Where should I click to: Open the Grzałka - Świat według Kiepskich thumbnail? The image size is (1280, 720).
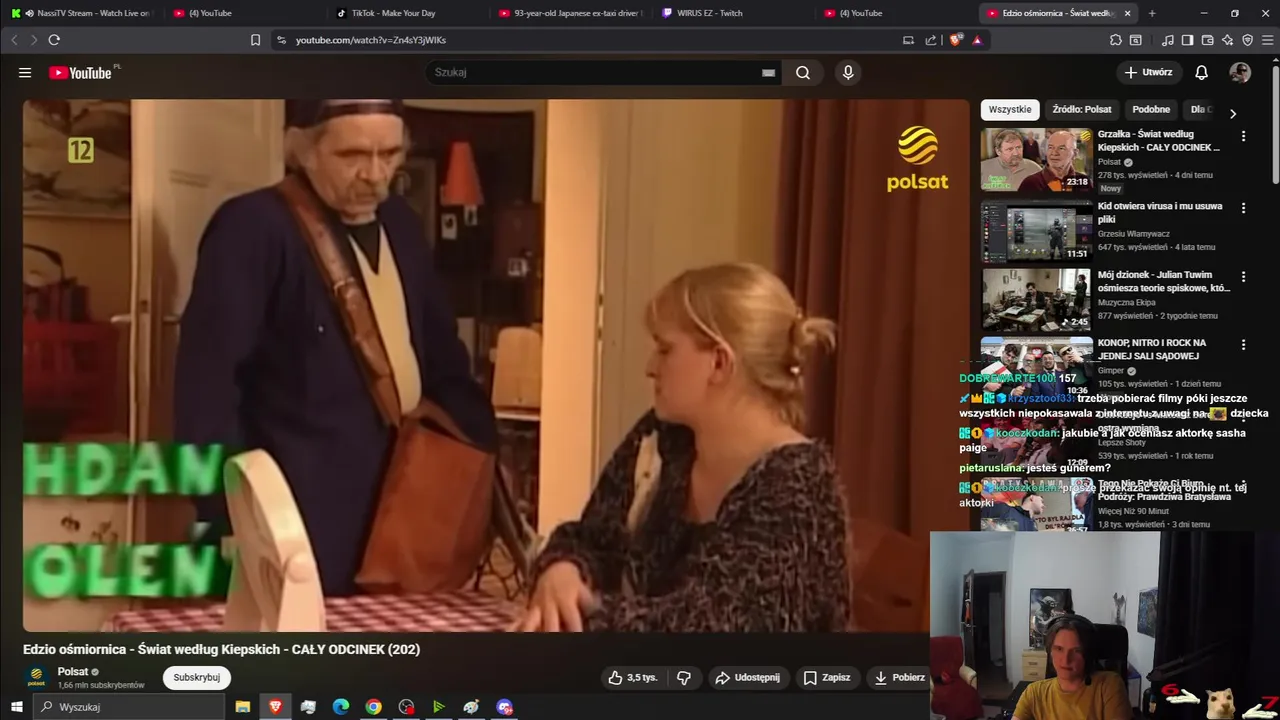coord(1037,159)
